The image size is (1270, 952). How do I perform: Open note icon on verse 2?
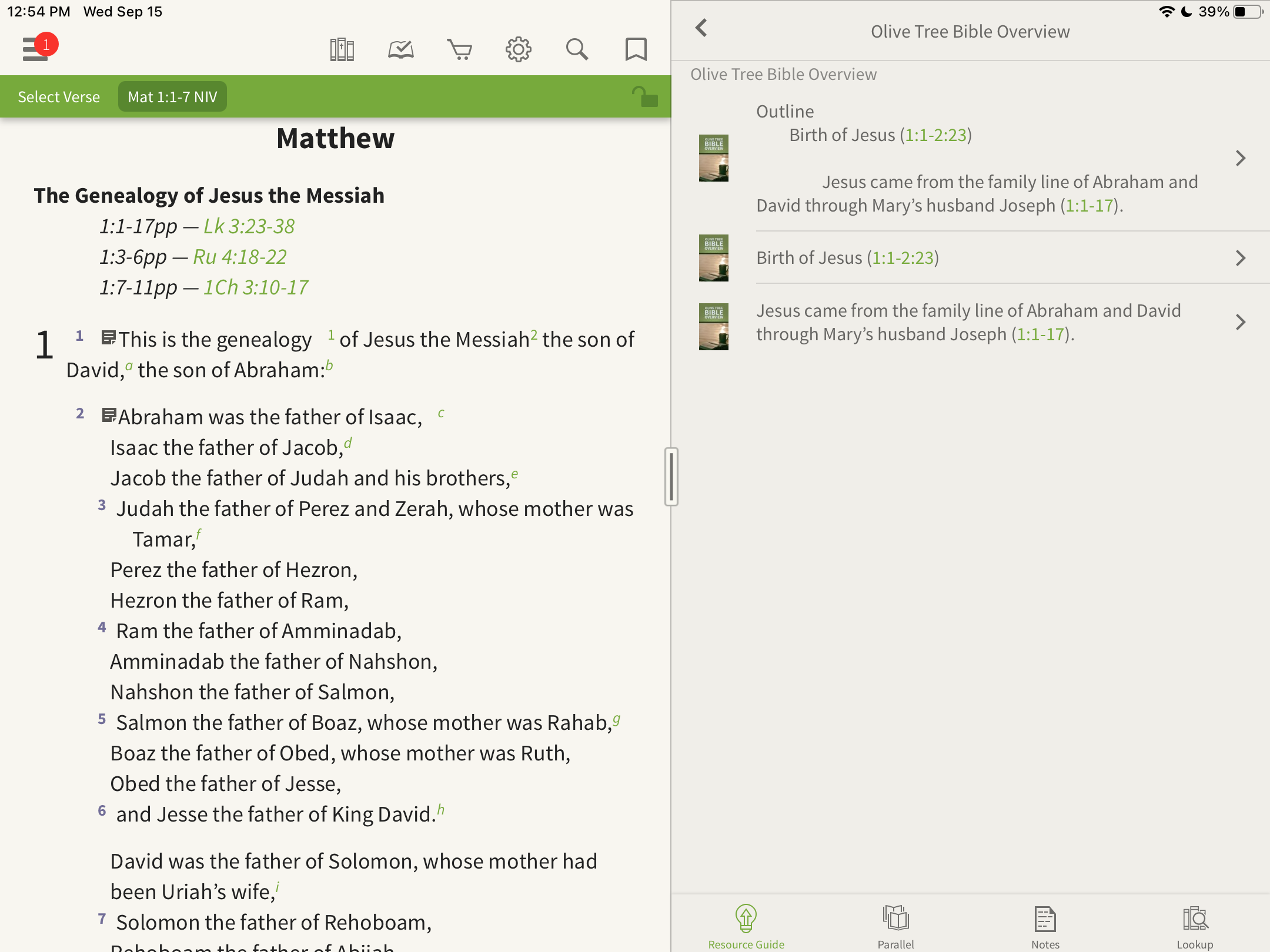point(109,415)
